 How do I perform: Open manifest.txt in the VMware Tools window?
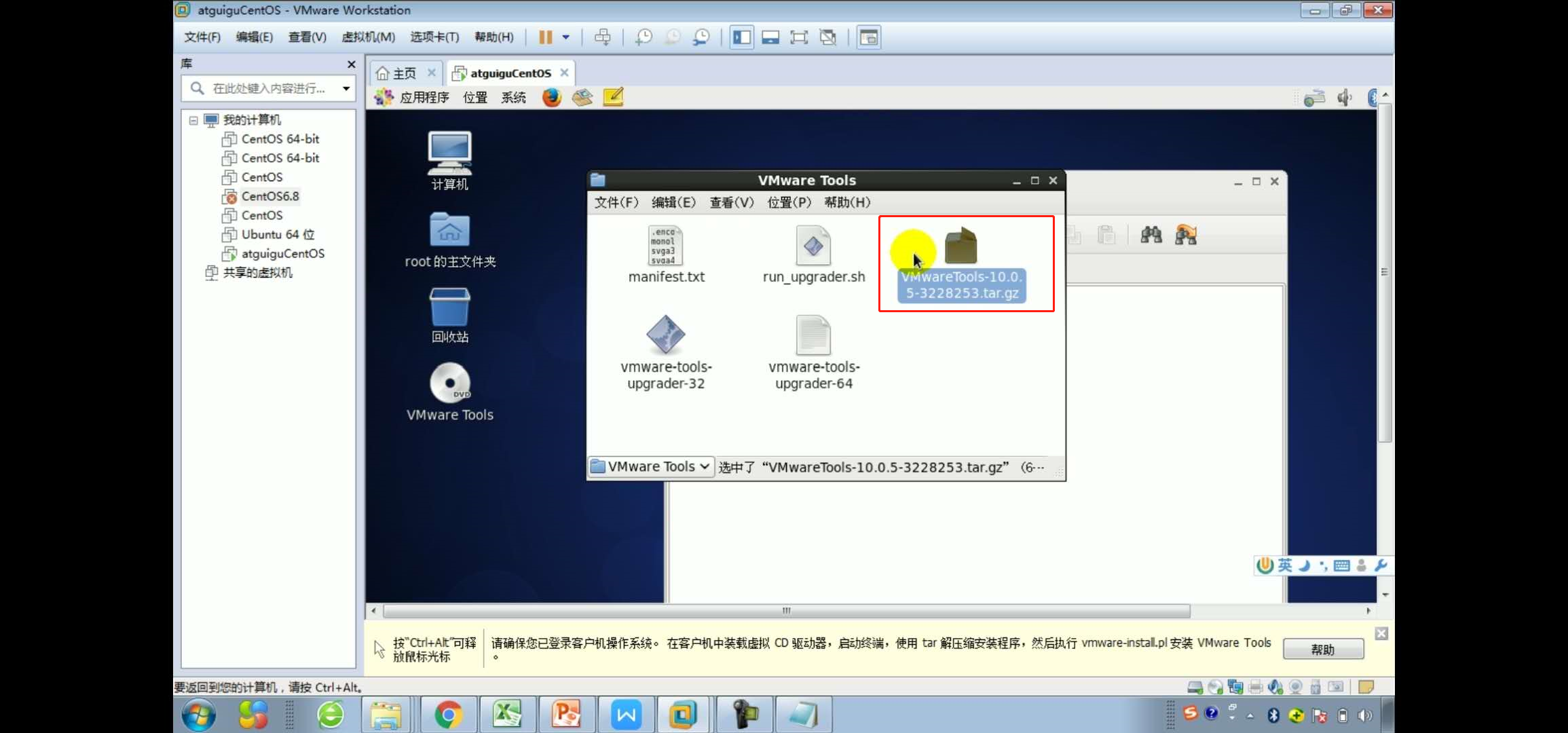click(x=665, y=255)
